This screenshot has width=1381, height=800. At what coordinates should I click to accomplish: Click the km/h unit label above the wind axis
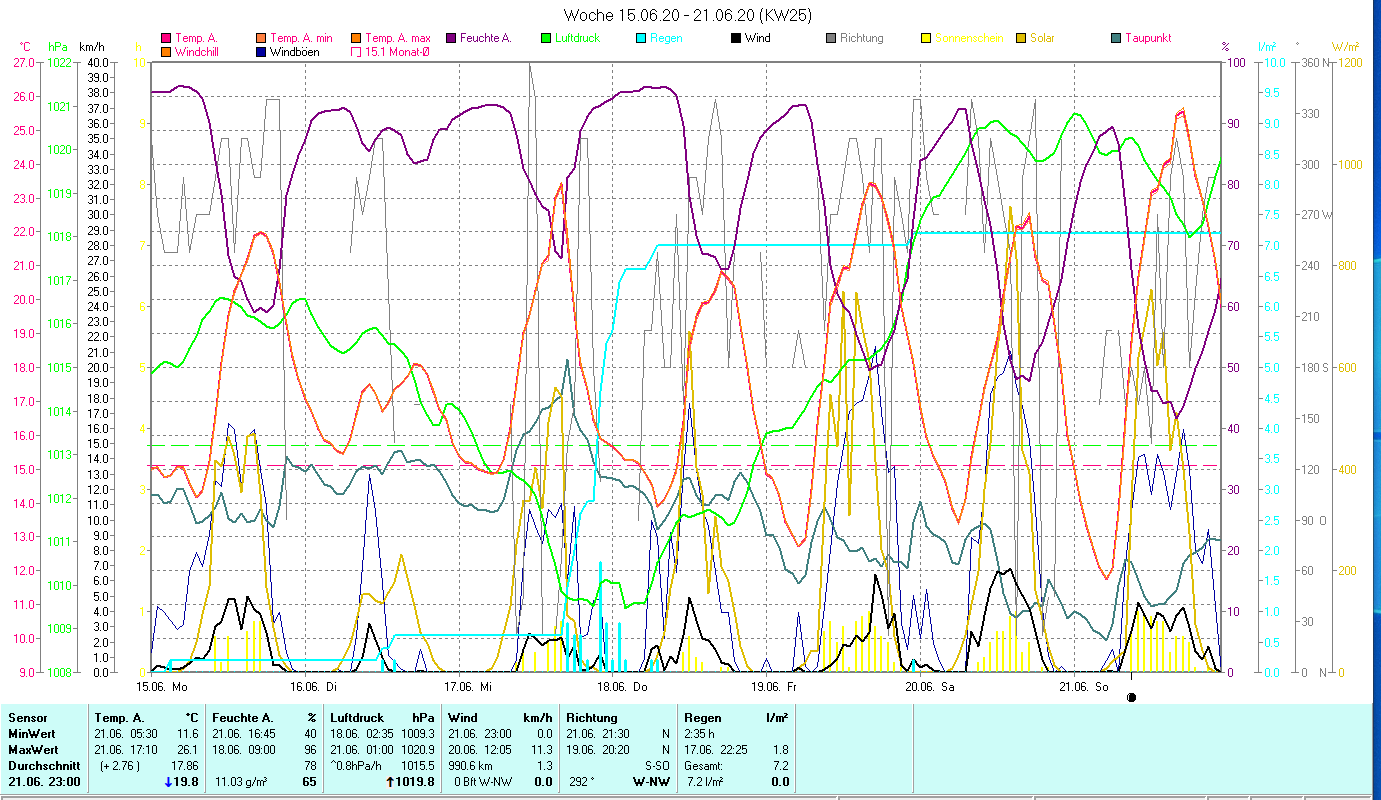[92, 47]
